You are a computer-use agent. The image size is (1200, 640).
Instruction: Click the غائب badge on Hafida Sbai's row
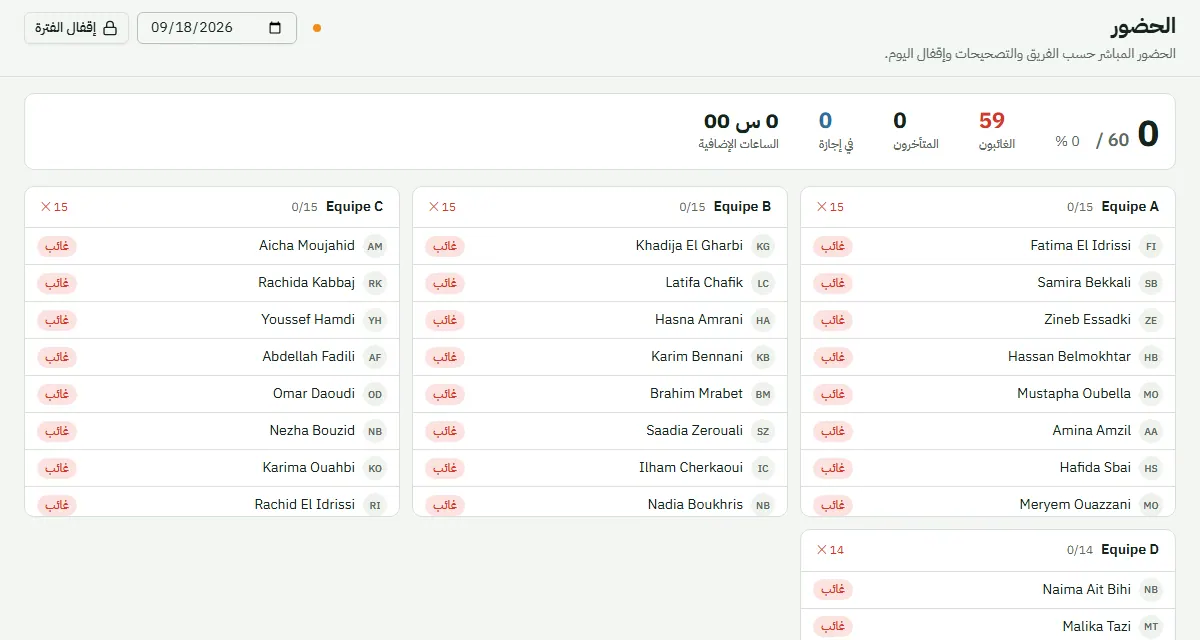tap(833, 468)
